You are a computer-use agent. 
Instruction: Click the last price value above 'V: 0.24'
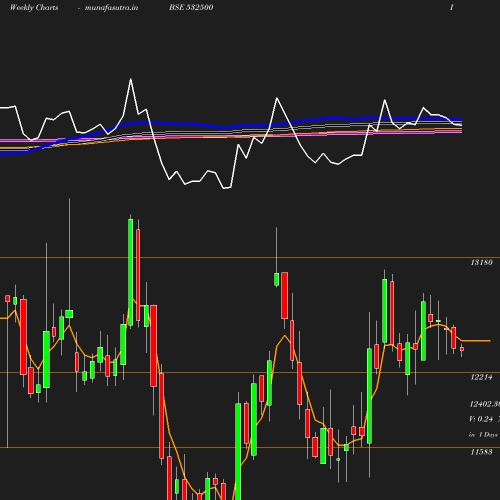[485, 404]
